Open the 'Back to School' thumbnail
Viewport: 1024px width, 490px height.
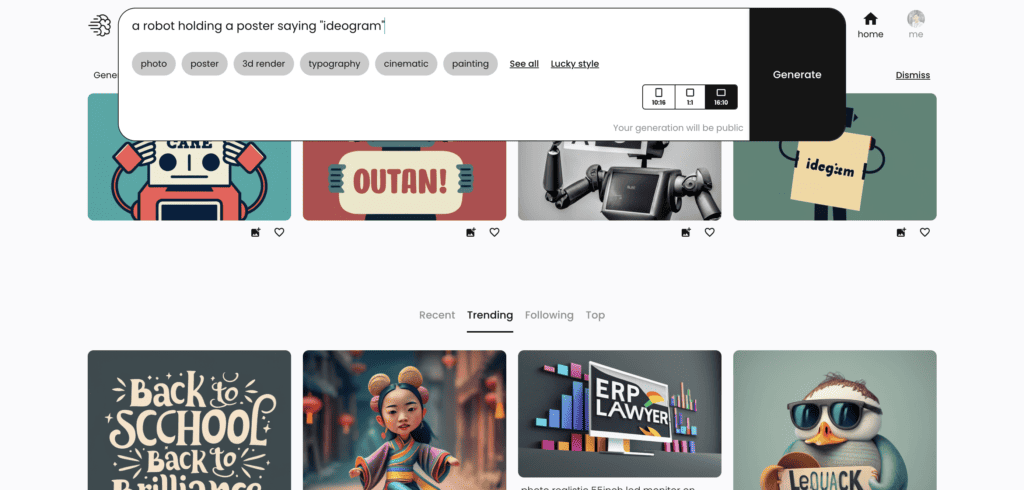point(189,420)
